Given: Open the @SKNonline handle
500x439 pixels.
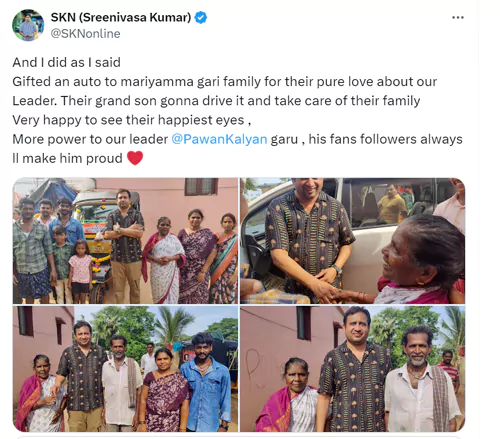Looking at the screenshot, I should 85,34.
